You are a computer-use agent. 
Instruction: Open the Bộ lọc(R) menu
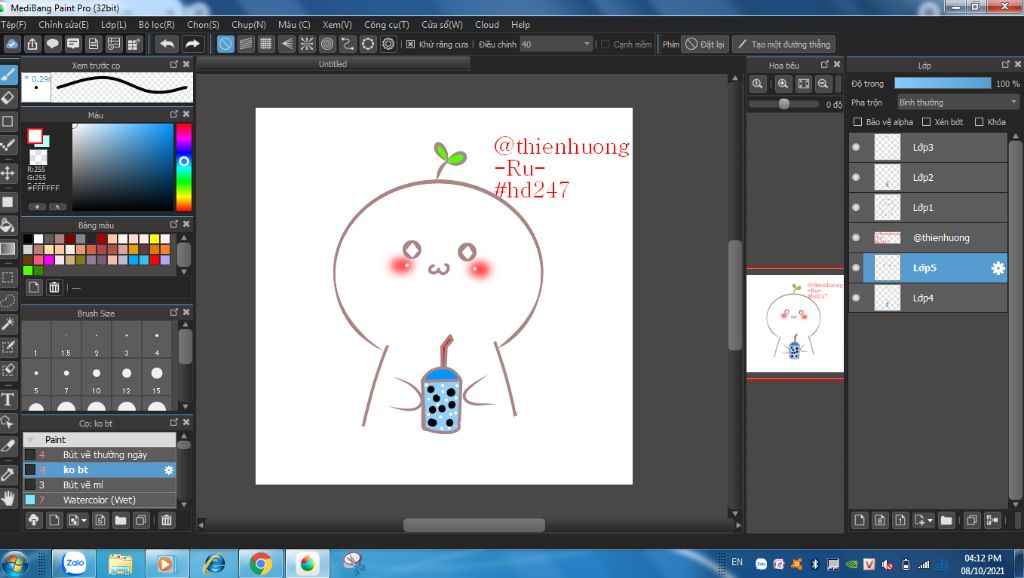tap(157, 24)
